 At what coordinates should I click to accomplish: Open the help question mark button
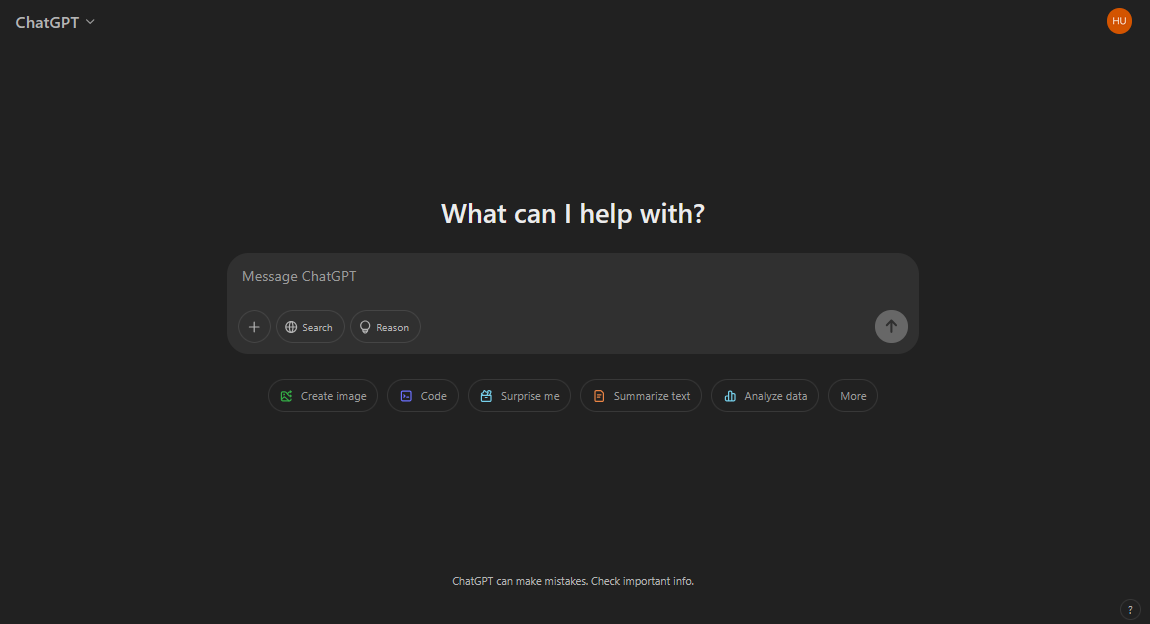click(1130, 609)
